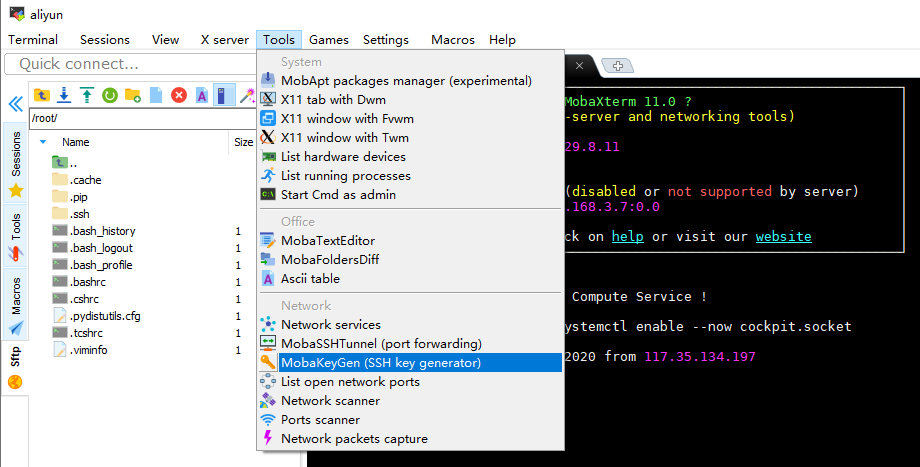This screenshot has height=467, width=920.
Task: Toggle the highlighted blue terminal-follow icon
Action: [x=224, y=95]
